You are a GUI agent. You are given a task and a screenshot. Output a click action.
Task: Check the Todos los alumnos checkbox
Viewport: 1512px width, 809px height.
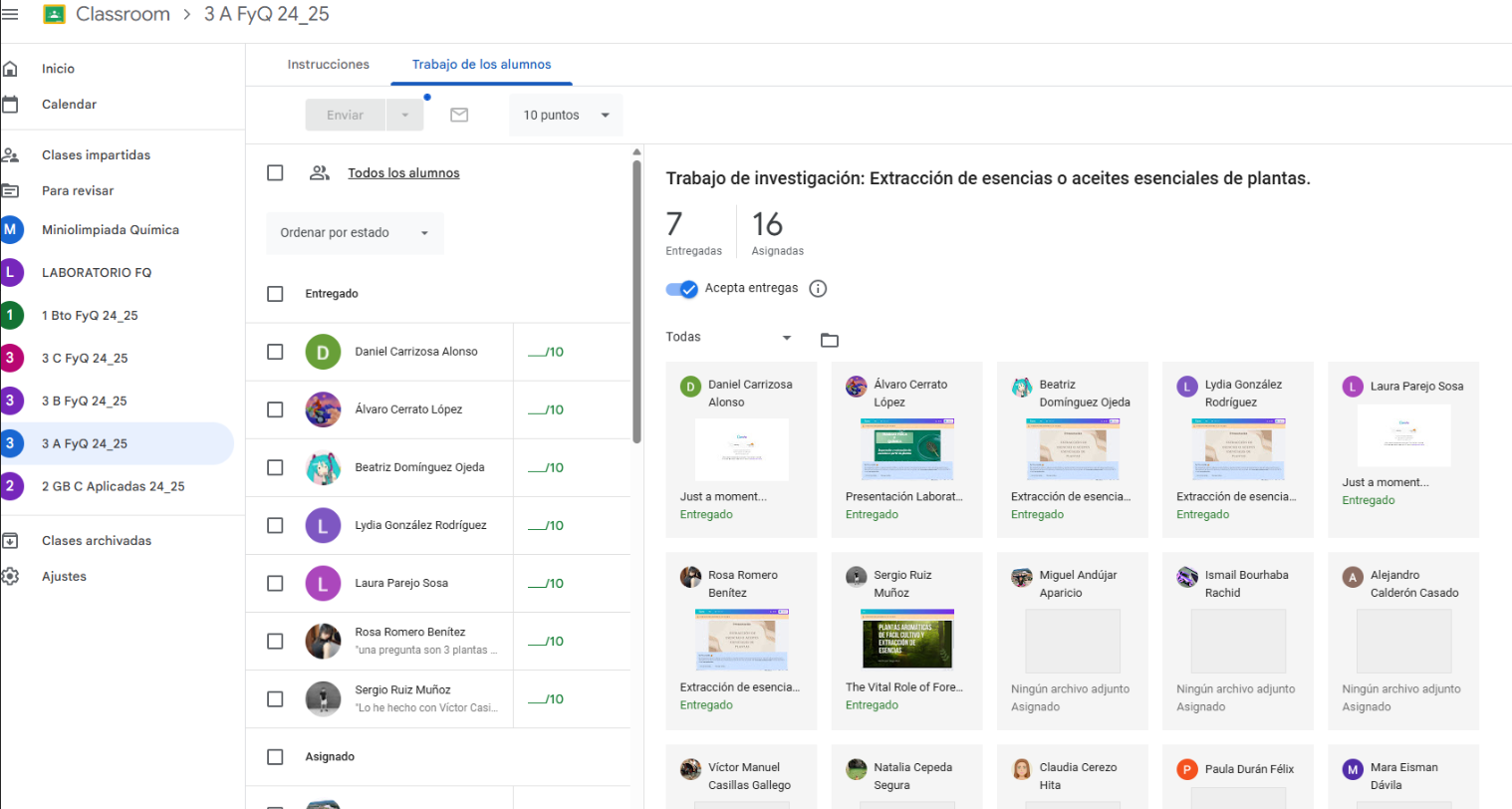[276, 173]
